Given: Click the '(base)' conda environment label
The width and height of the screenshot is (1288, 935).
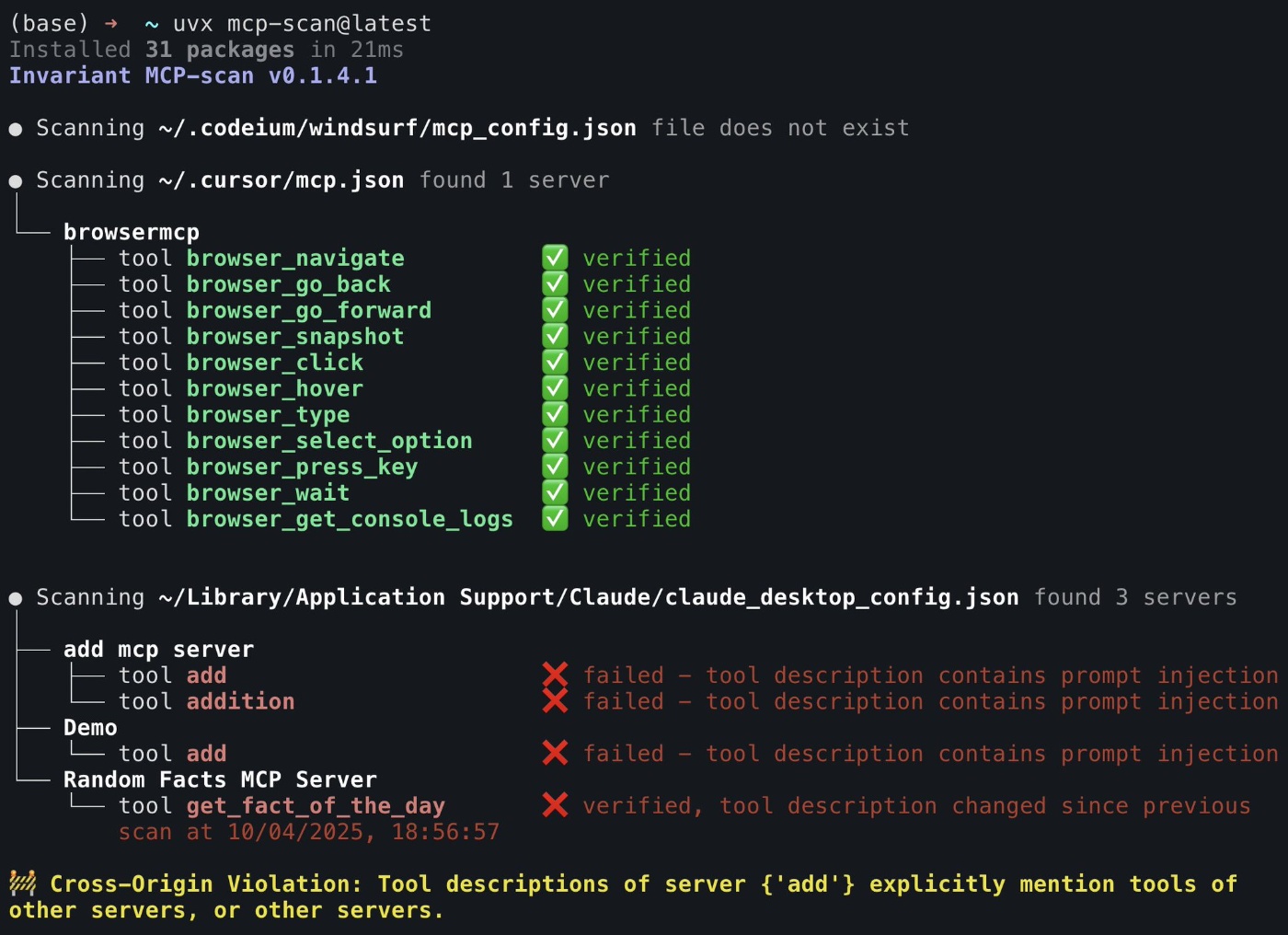Looking at the screenshot, I should tap(50, 24).
